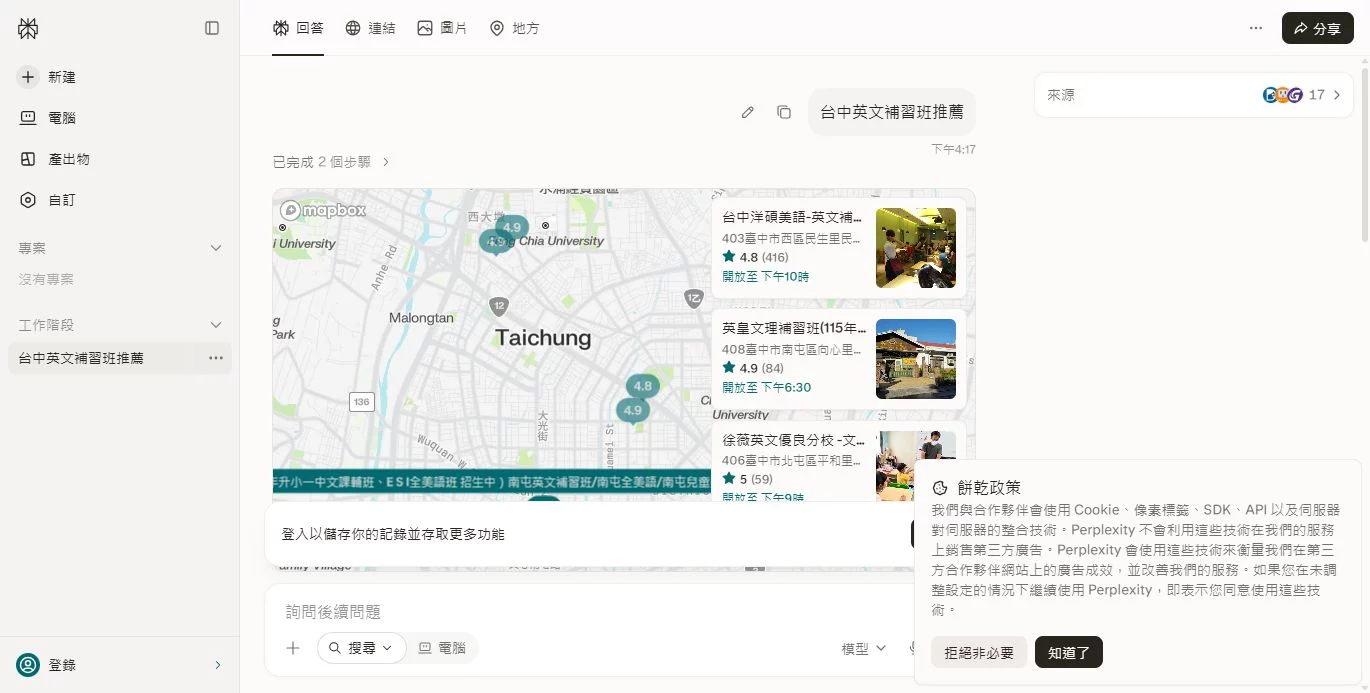View photo thumbnail of 台中洋碩美語
Screen dimensions: 1370x693
tap(916, 248)
